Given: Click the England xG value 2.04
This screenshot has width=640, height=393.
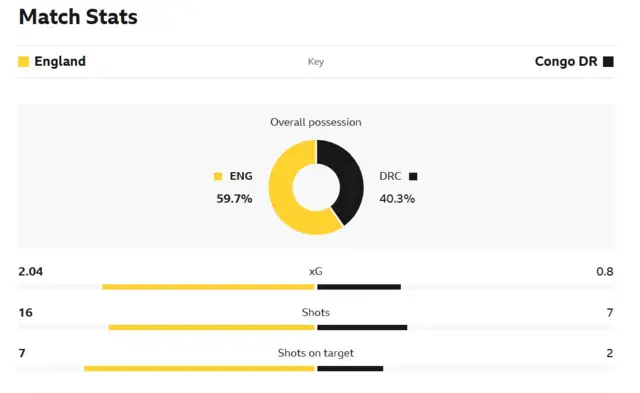Looking at the screenshot, I should tap(31, 271).
